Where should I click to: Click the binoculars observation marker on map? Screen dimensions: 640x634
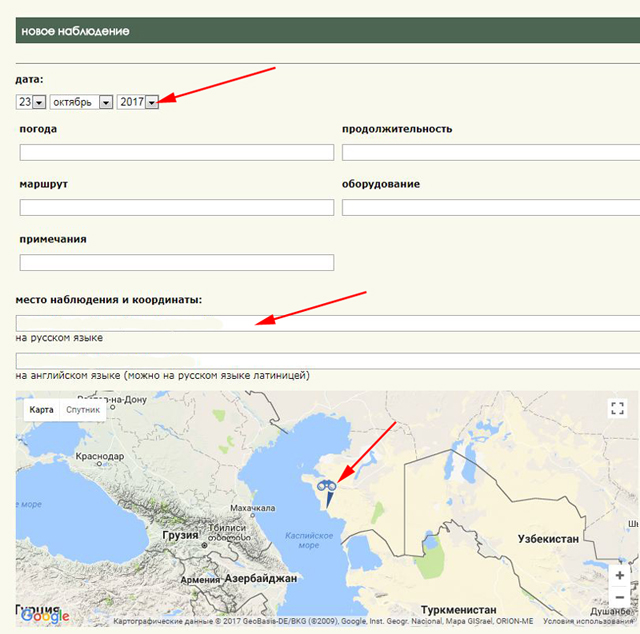325,487
